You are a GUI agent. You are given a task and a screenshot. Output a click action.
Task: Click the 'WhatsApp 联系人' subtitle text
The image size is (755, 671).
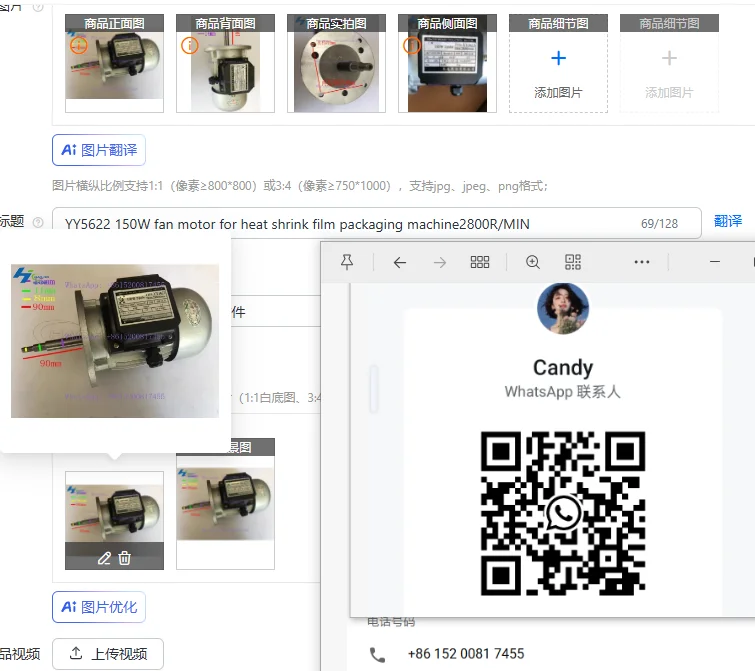tap(562, 391)
